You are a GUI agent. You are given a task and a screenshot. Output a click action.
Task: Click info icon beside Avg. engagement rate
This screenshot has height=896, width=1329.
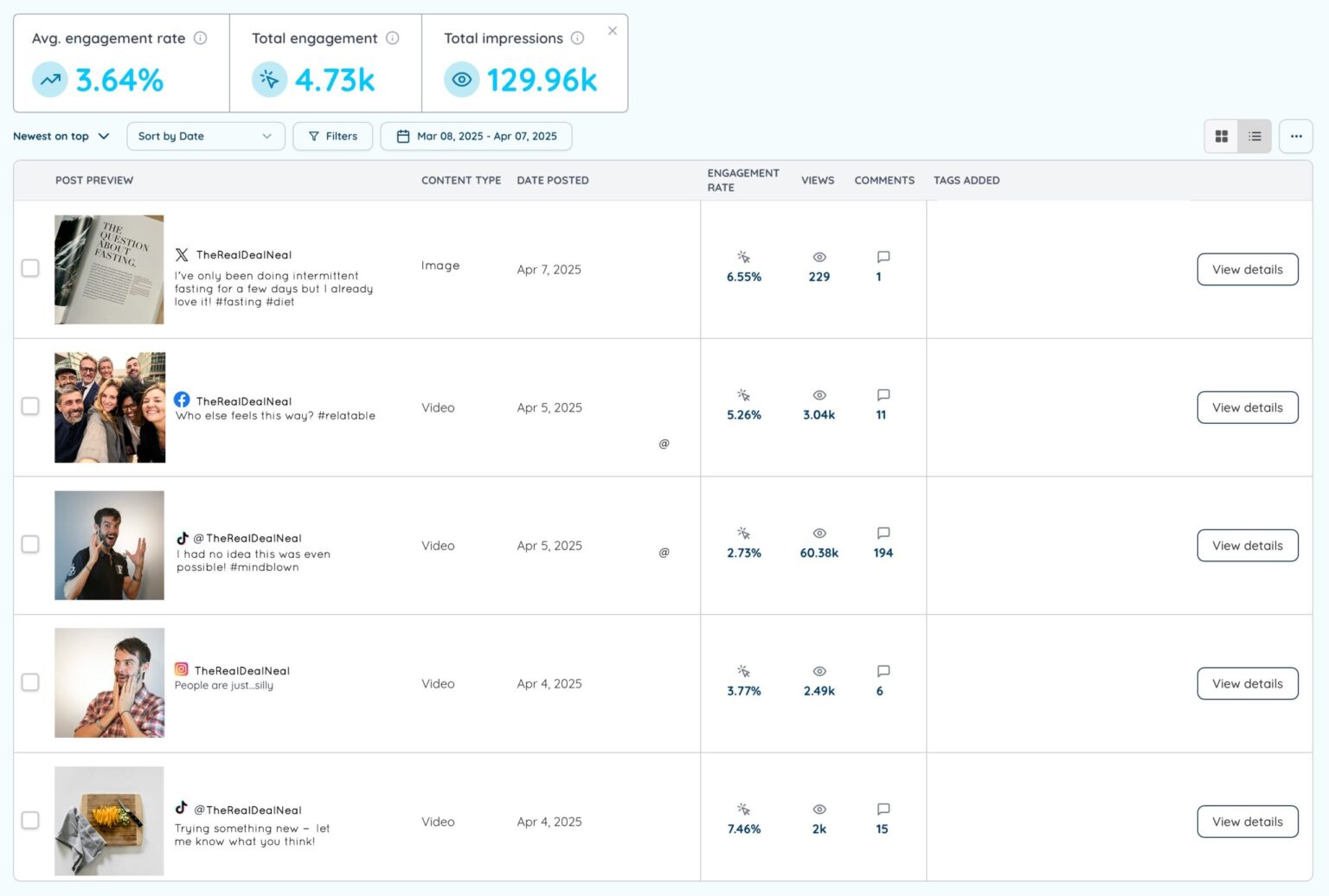coord(200,38)
